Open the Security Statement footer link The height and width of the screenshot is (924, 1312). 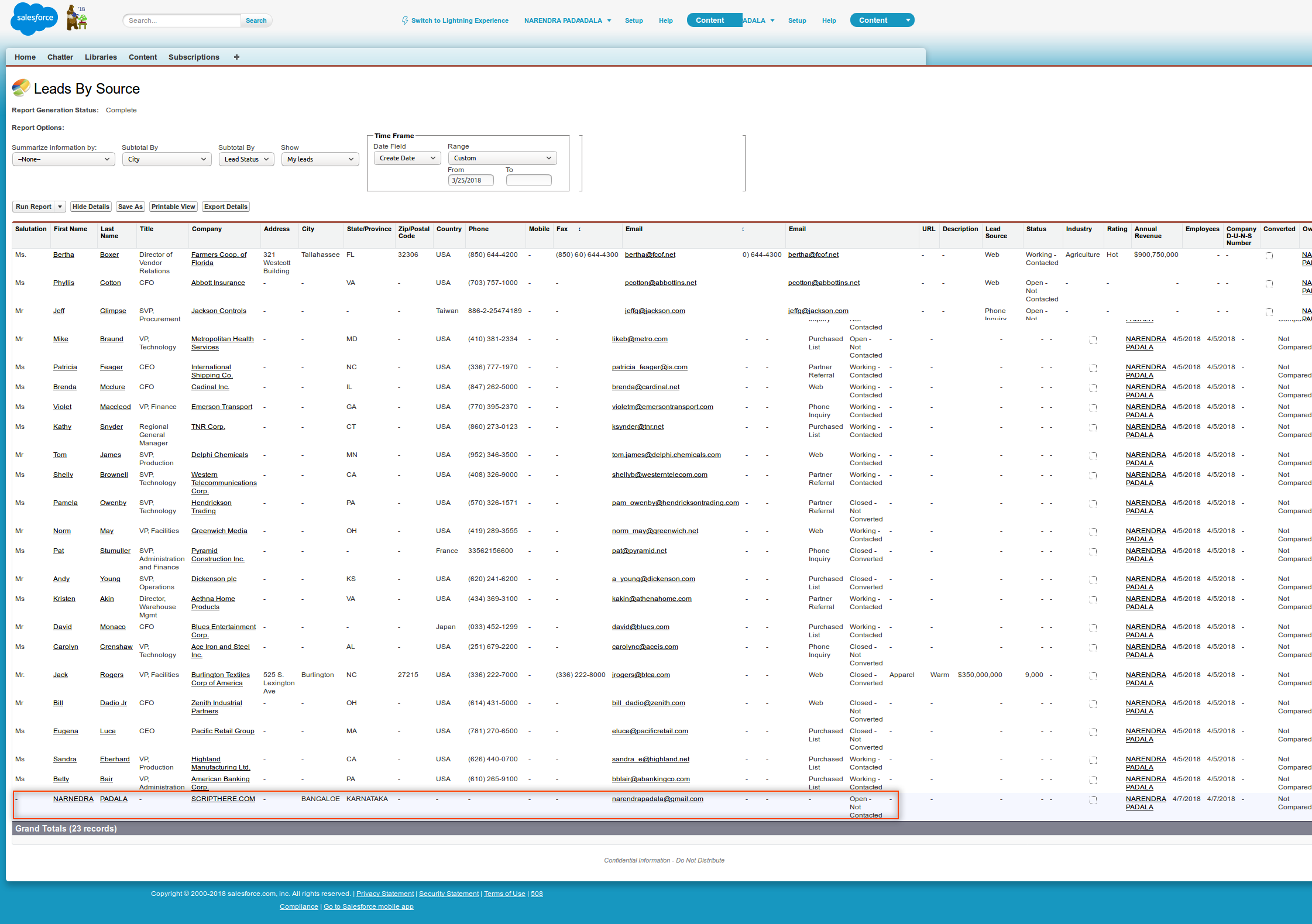[449, 894]
